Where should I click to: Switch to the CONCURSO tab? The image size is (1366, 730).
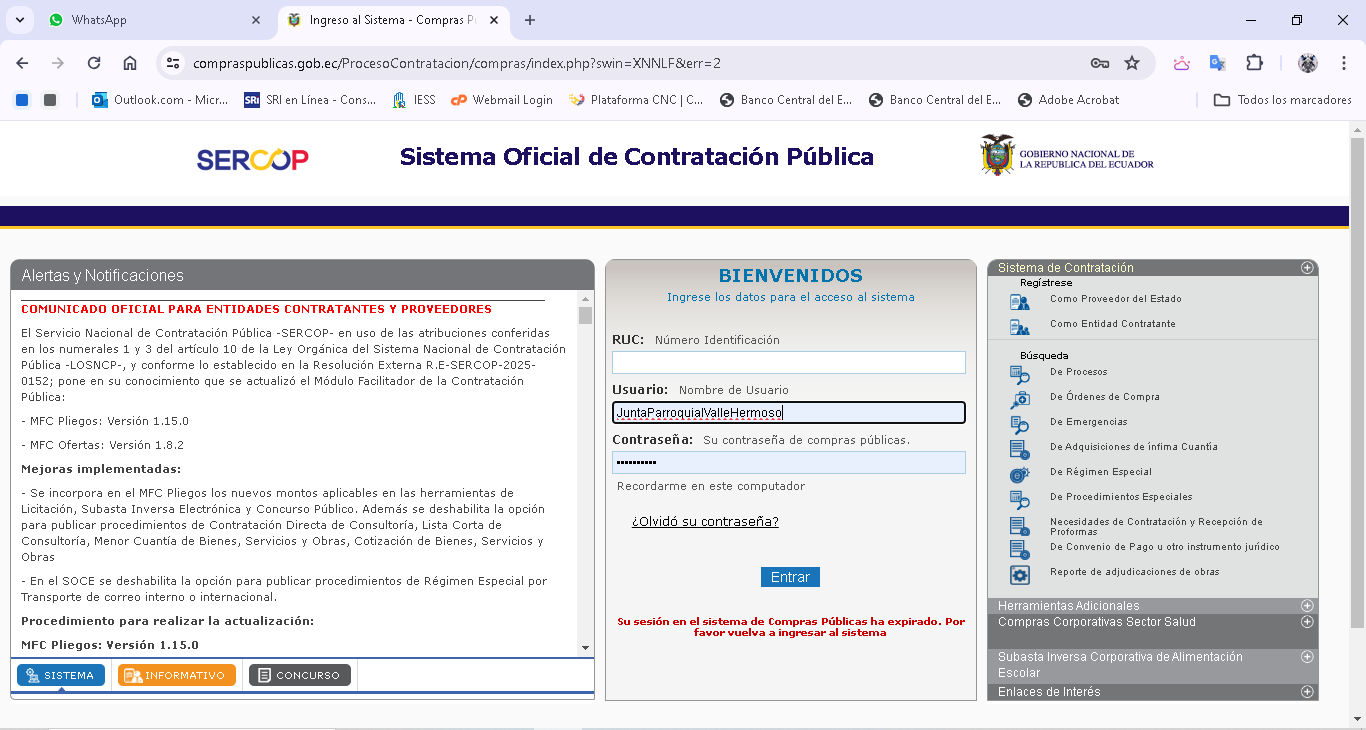coord(299,675)
